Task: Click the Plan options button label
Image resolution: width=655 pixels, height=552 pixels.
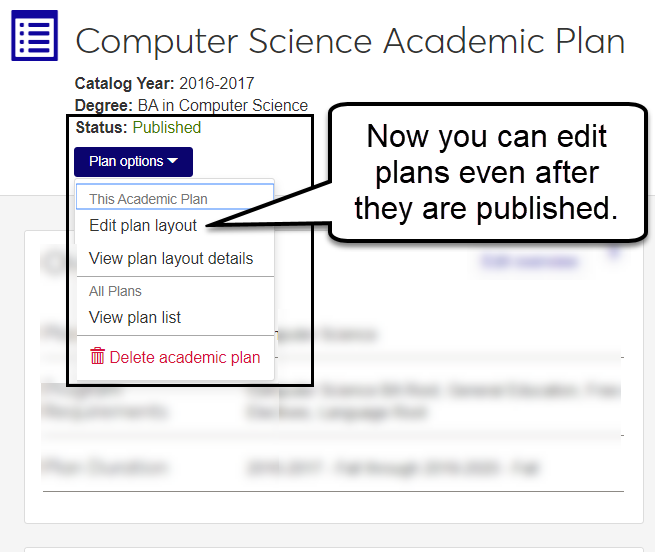Action: (x=125, y=162)
